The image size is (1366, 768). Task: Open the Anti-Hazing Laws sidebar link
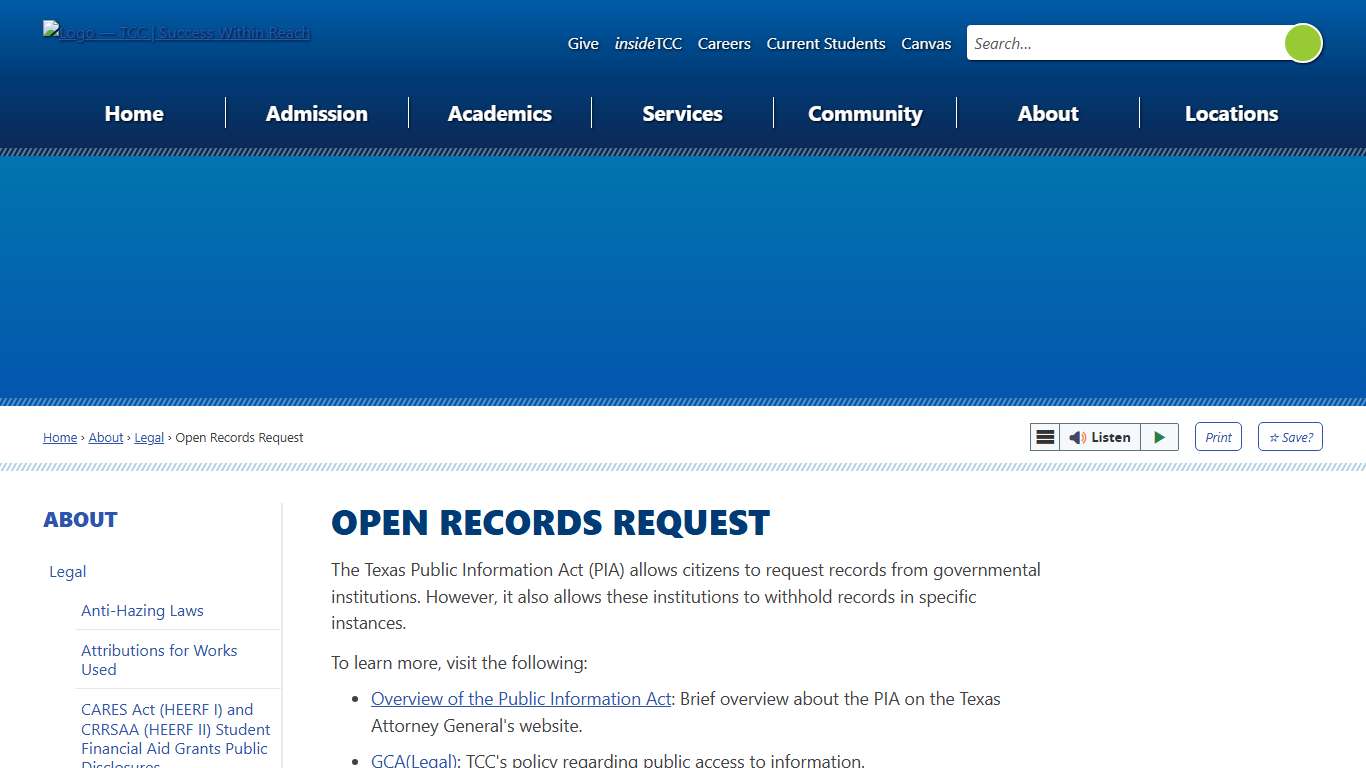tap(142, 610)
